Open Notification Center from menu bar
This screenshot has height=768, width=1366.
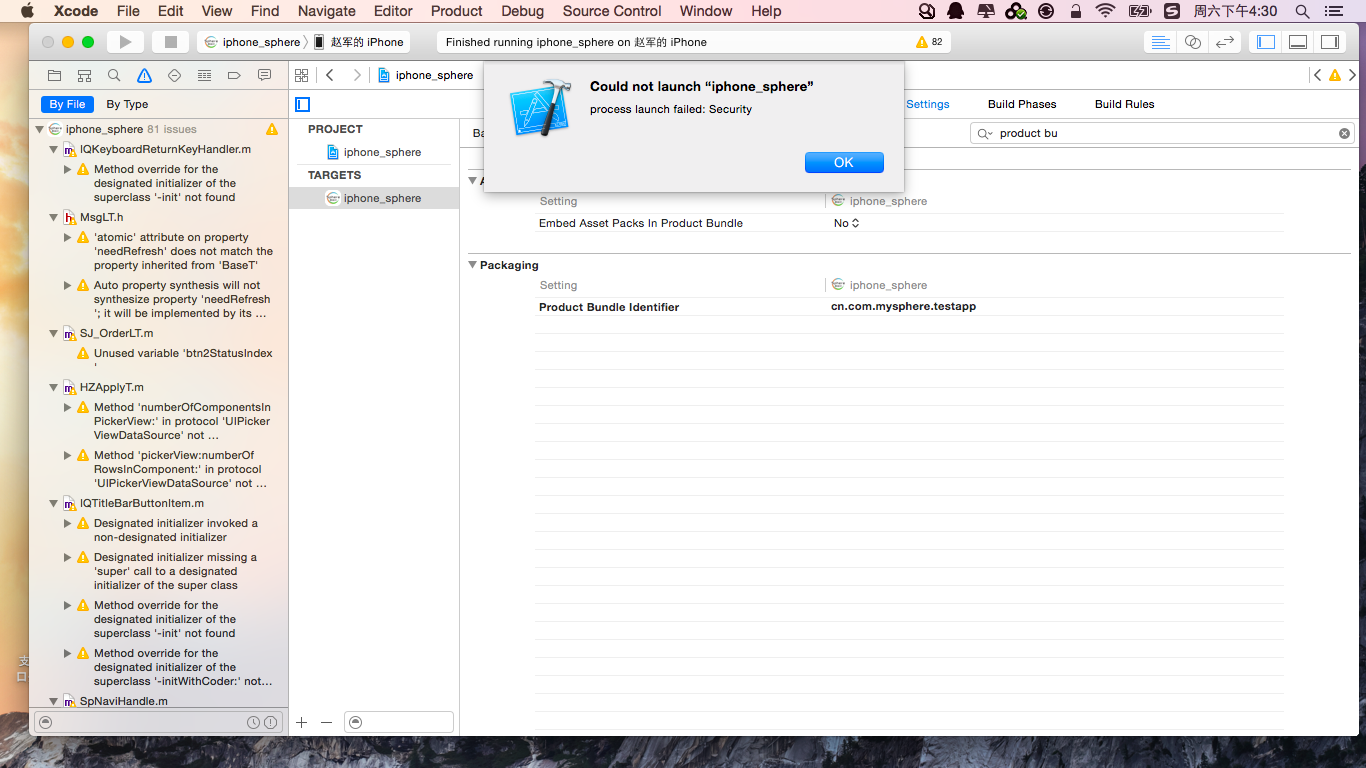1332,11
